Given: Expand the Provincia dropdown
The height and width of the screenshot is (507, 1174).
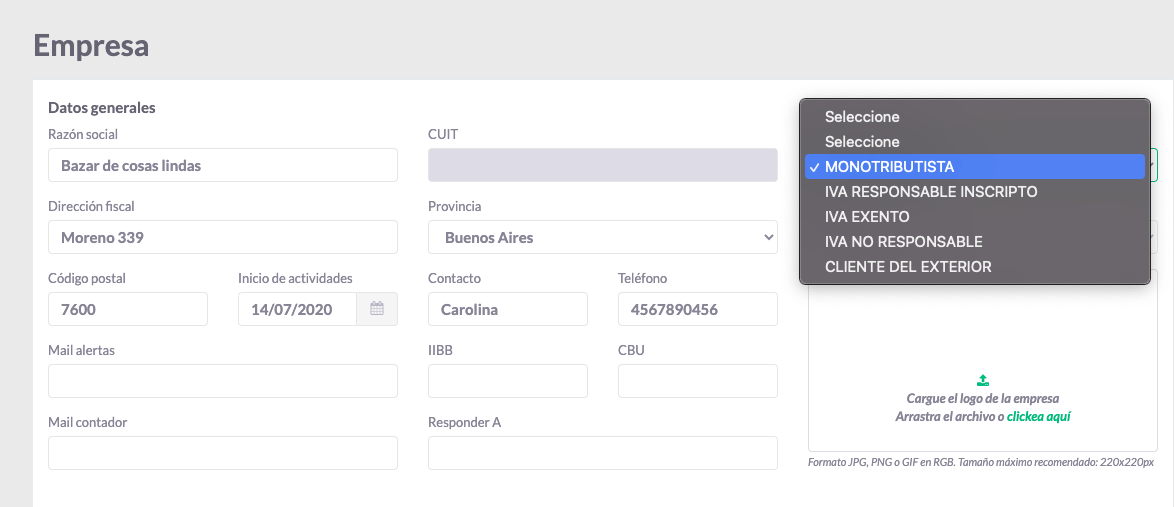Looking at the screenshot, I should click(603, 237).
